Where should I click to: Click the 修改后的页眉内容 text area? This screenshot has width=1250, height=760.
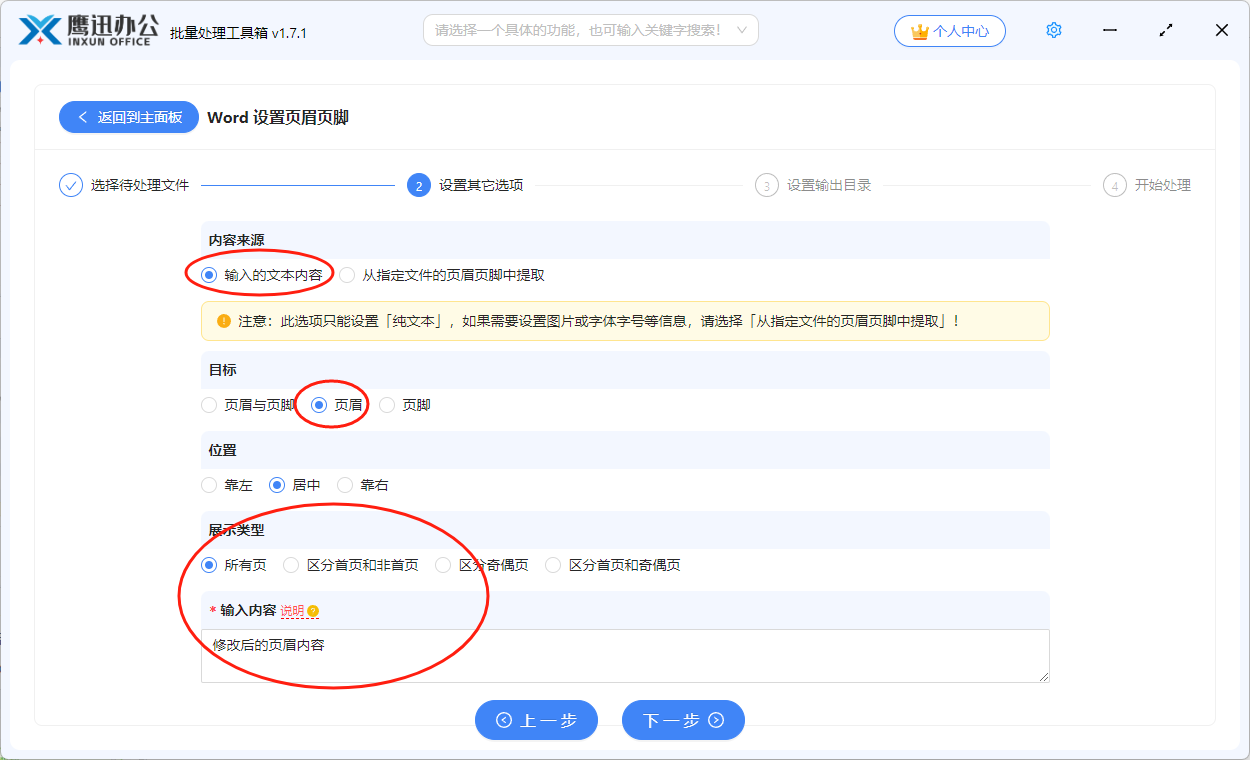(625, 655)
